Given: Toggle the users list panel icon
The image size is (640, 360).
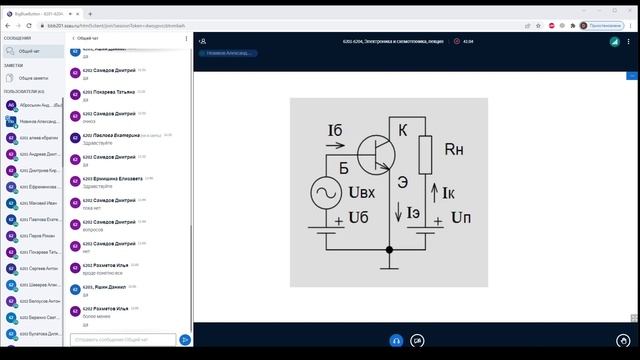Looking at the screenshot, I should pos(202,41).
